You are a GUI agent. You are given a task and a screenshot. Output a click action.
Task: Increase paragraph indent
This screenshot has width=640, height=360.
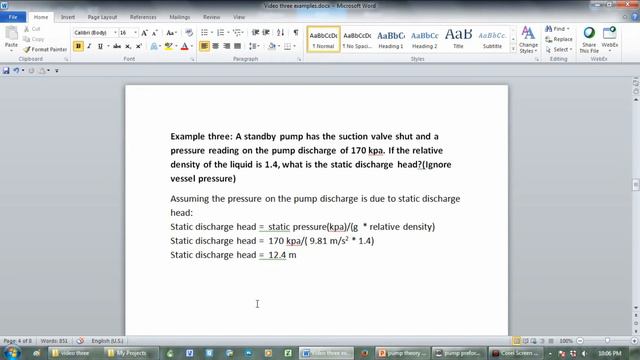click(x=266, y=32)
